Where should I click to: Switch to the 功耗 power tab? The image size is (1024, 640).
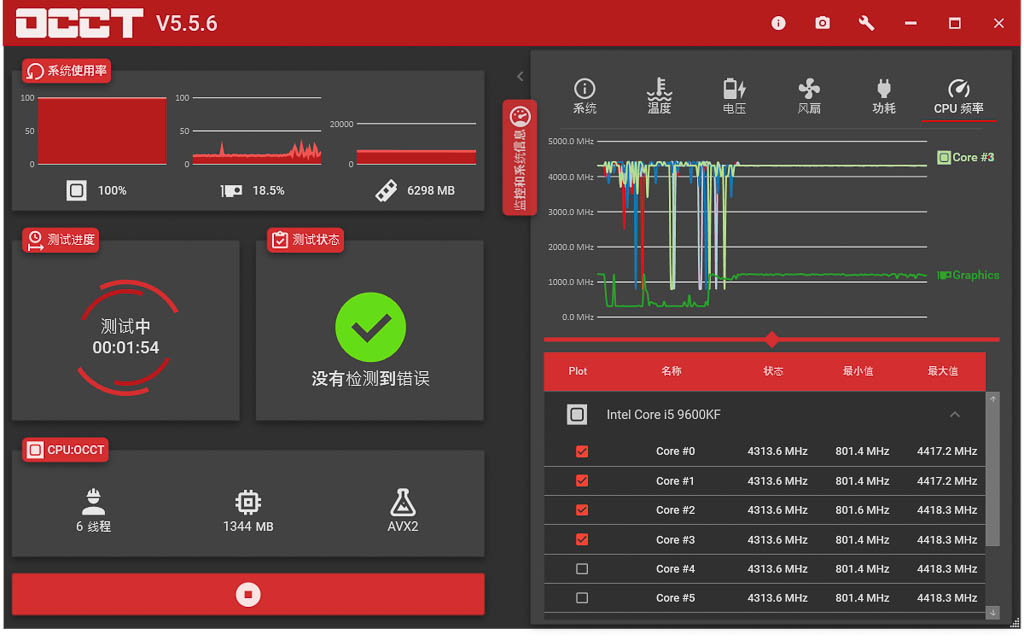[884, 97]
